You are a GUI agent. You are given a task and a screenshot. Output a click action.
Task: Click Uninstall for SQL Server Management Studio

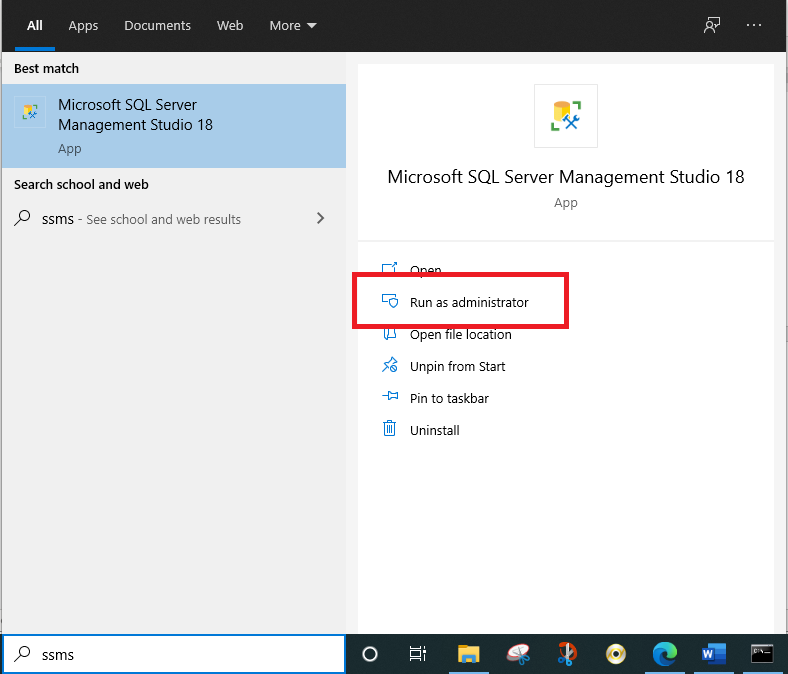[x=434, y=430]
